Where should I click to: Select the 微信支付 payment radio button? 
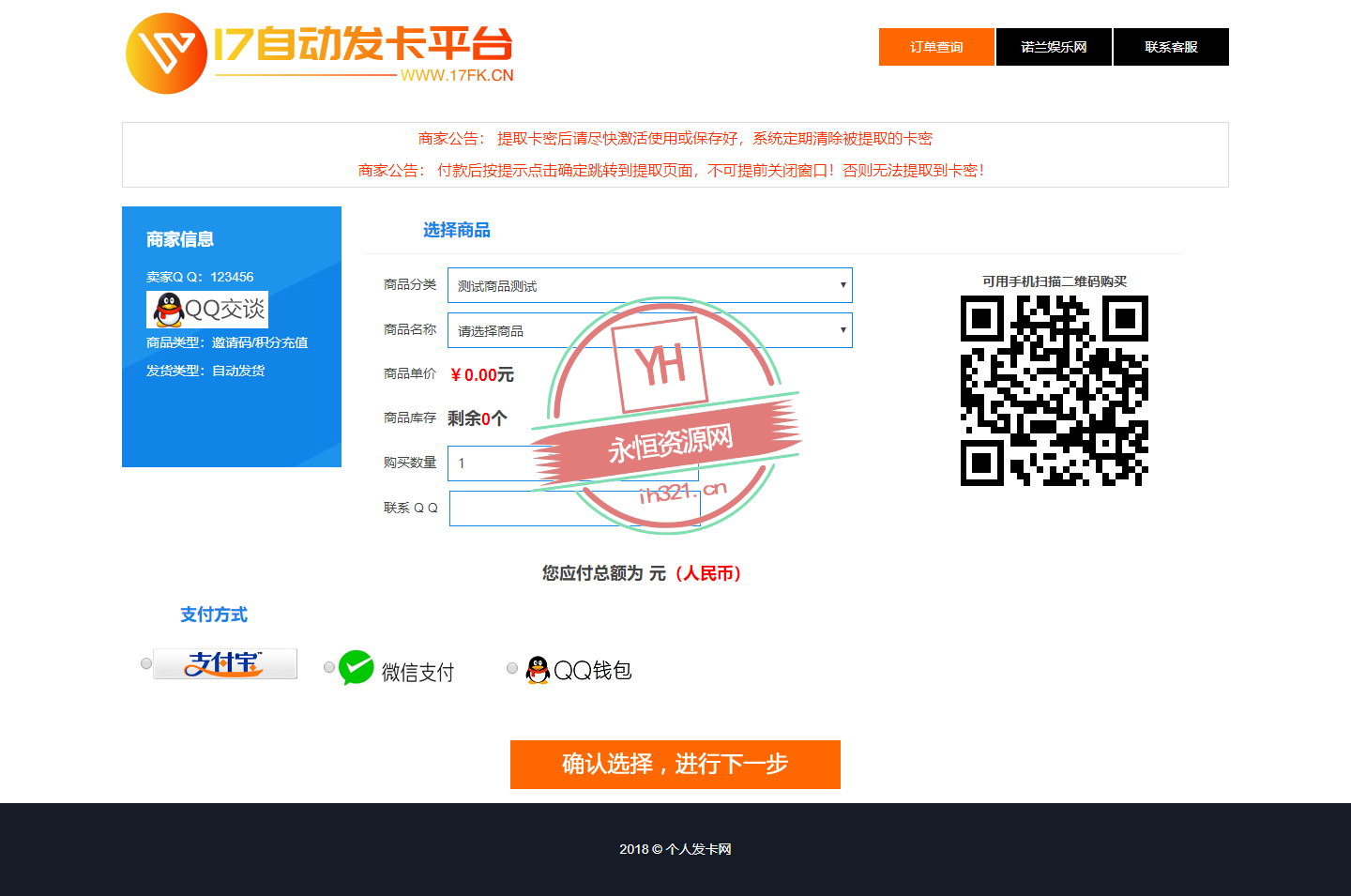pos(328,667)
